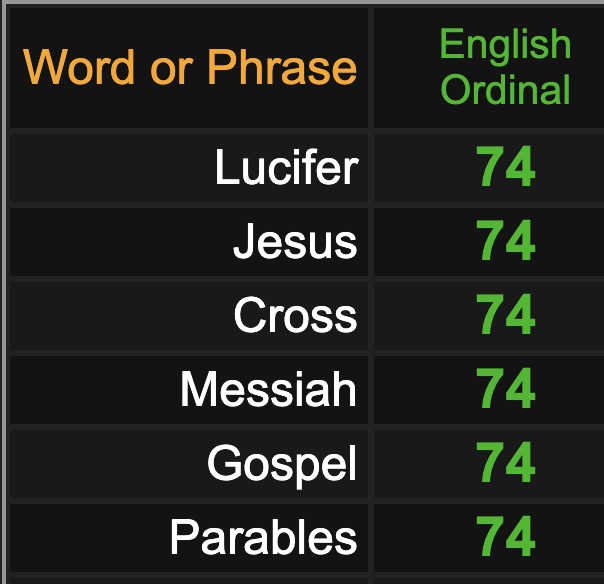Click the word English in the header
The image size is (604, 584).
point(505,45)
